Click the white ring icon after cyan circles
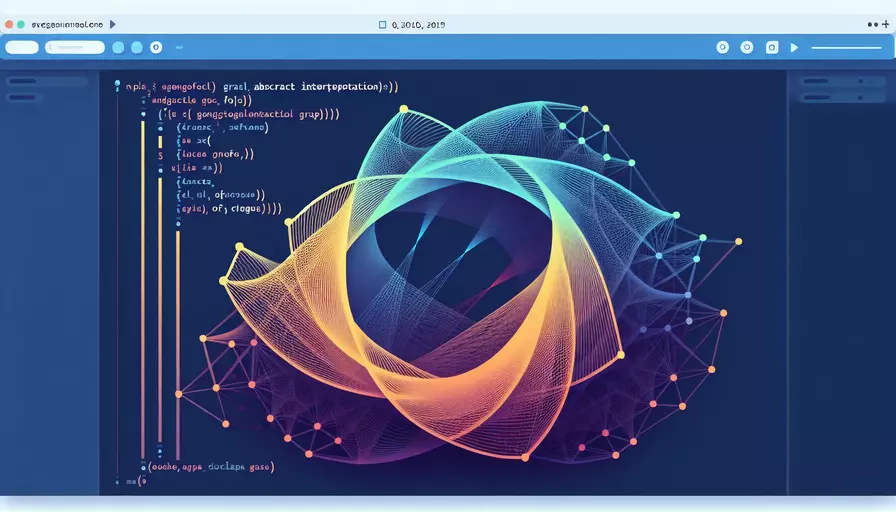This screenshot has height=512, width=896. click(156, 47)
